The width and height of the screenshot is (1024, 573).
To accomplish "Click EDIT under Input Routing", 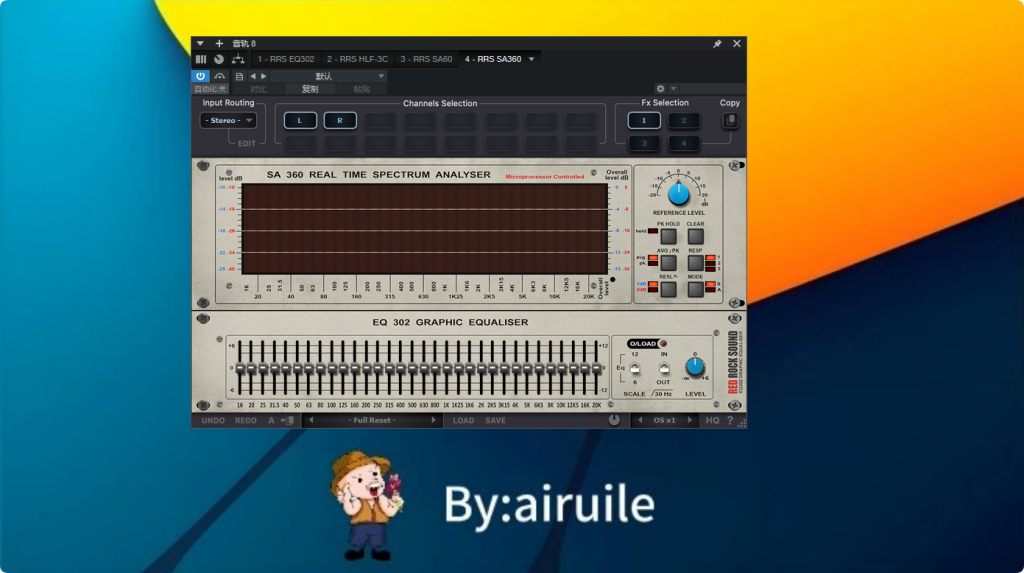I will (247, 144).
